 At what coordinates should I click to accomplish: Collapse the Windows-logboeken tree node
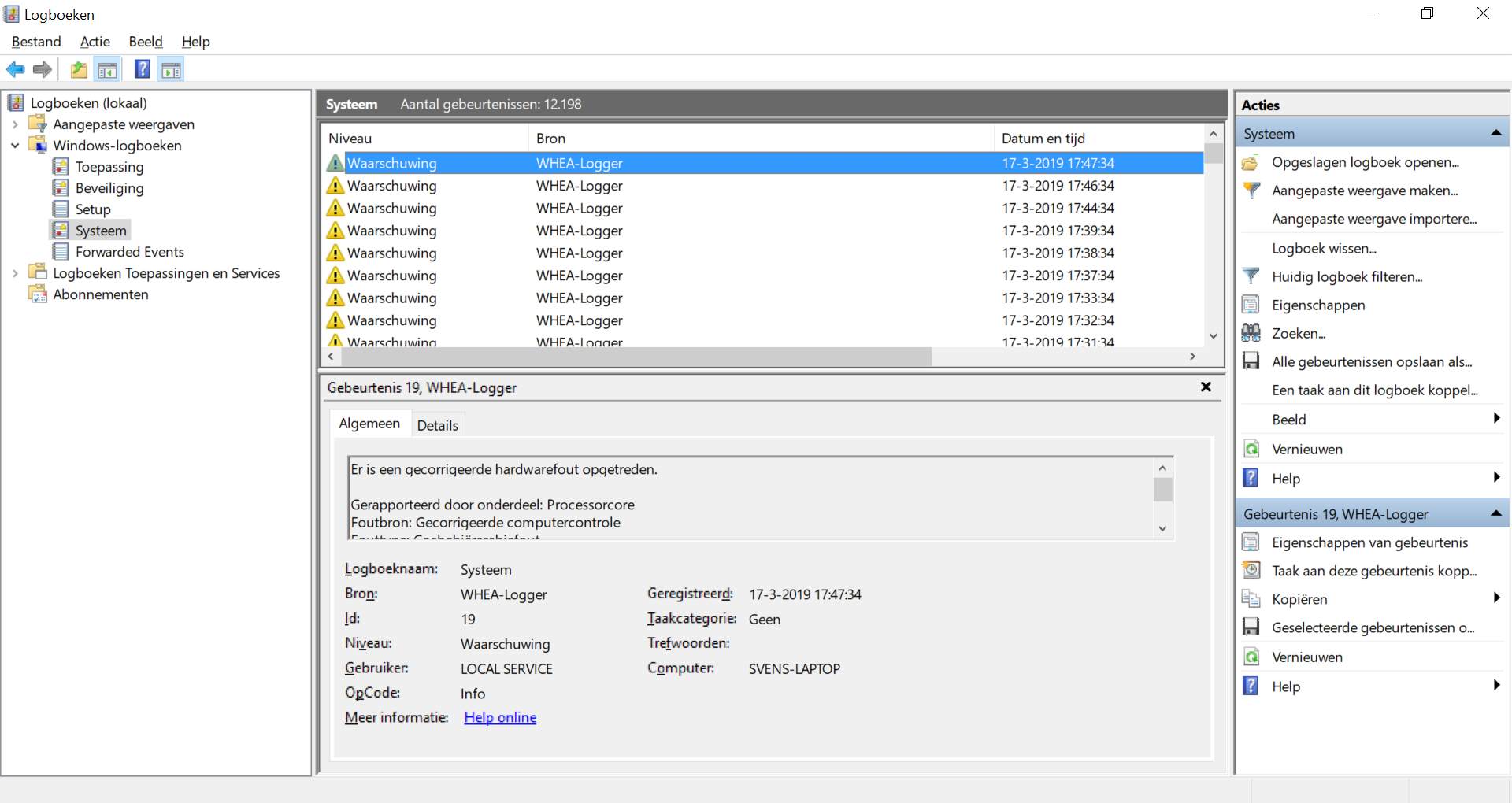(x=15, y=146)
